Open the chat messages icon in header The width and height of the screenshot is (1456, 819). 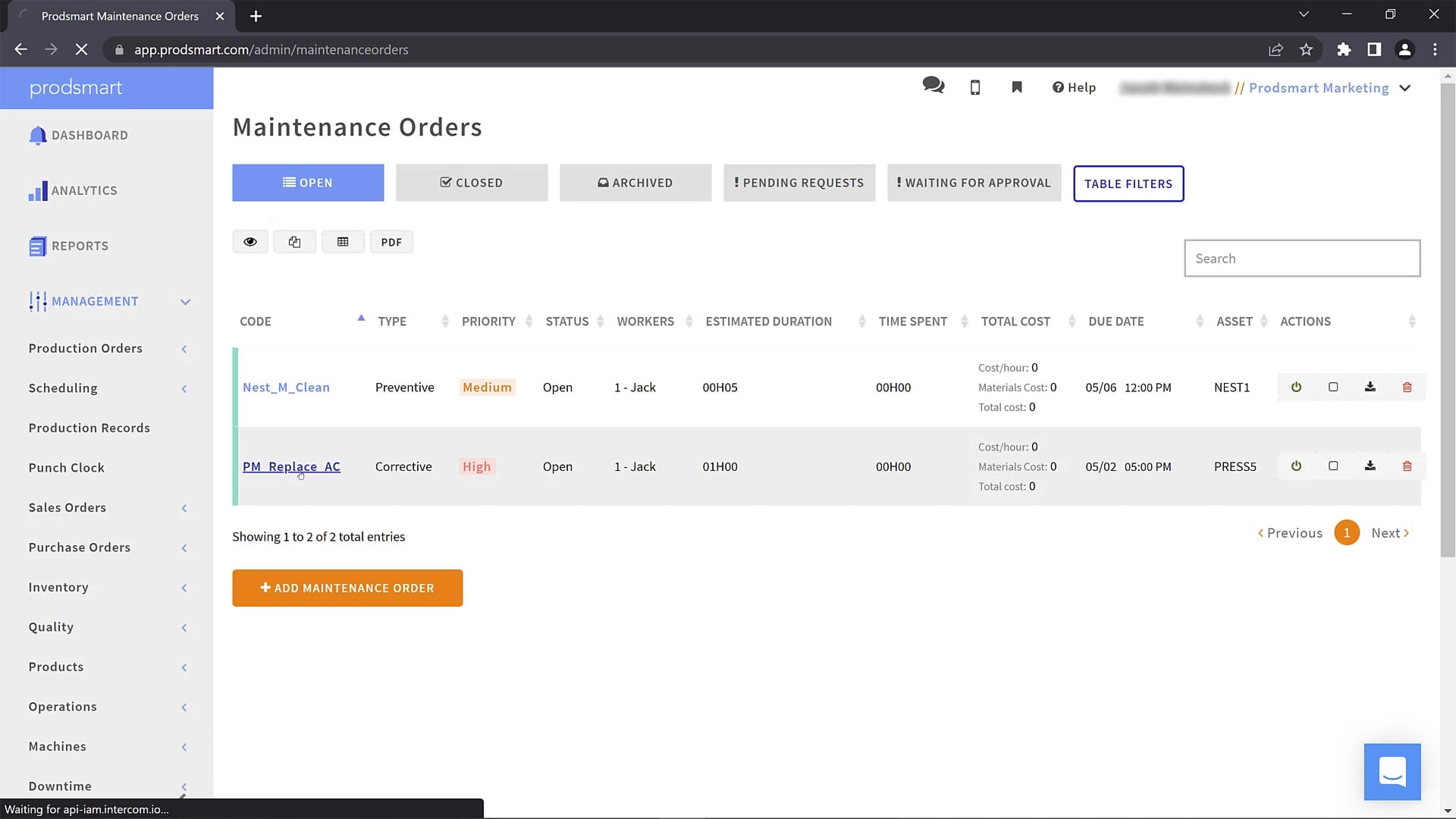934,86
